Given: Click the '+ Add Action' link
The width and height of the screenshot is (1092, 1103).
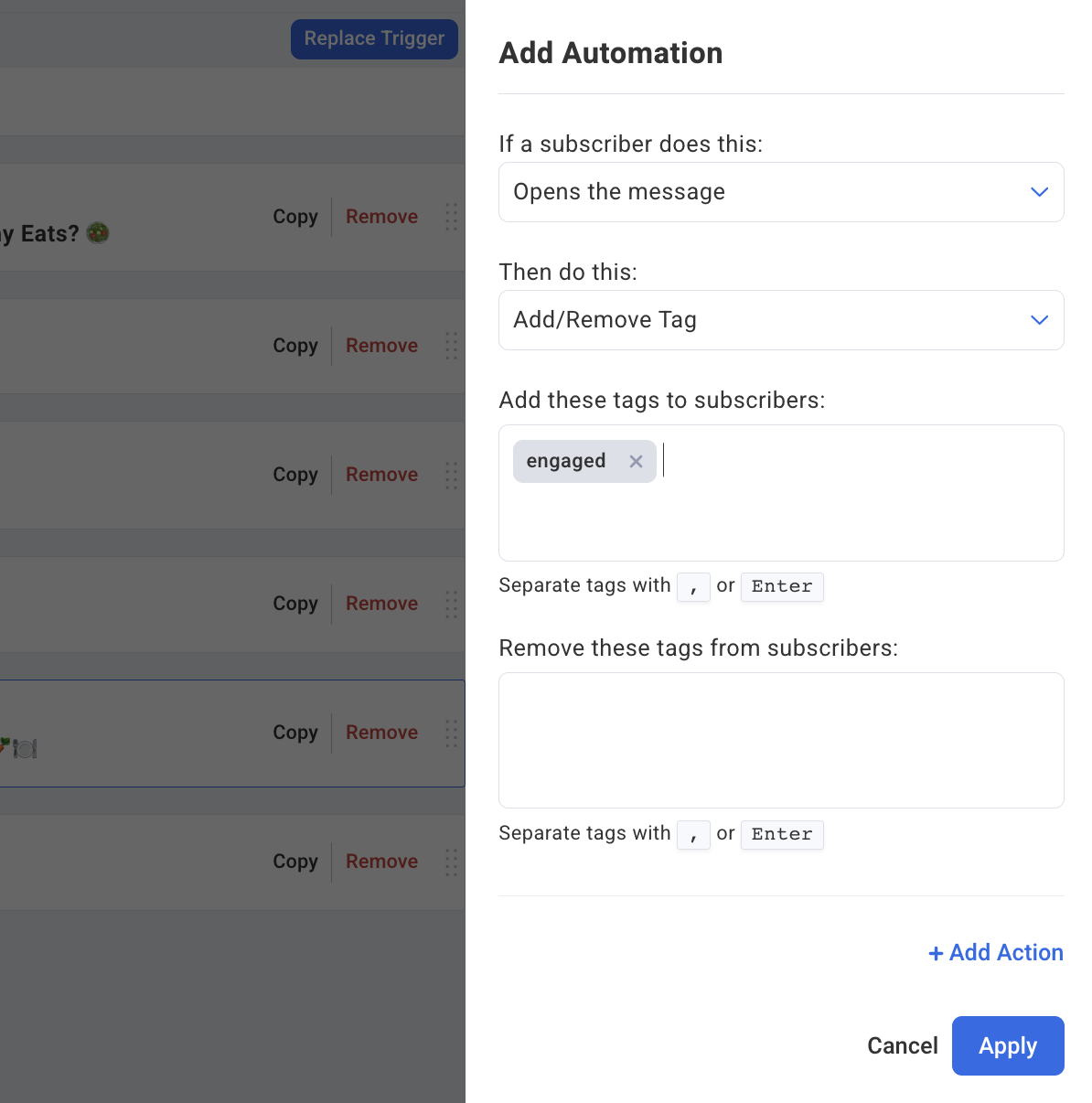Looking at the screenshot, I should (x=996, y=953).
